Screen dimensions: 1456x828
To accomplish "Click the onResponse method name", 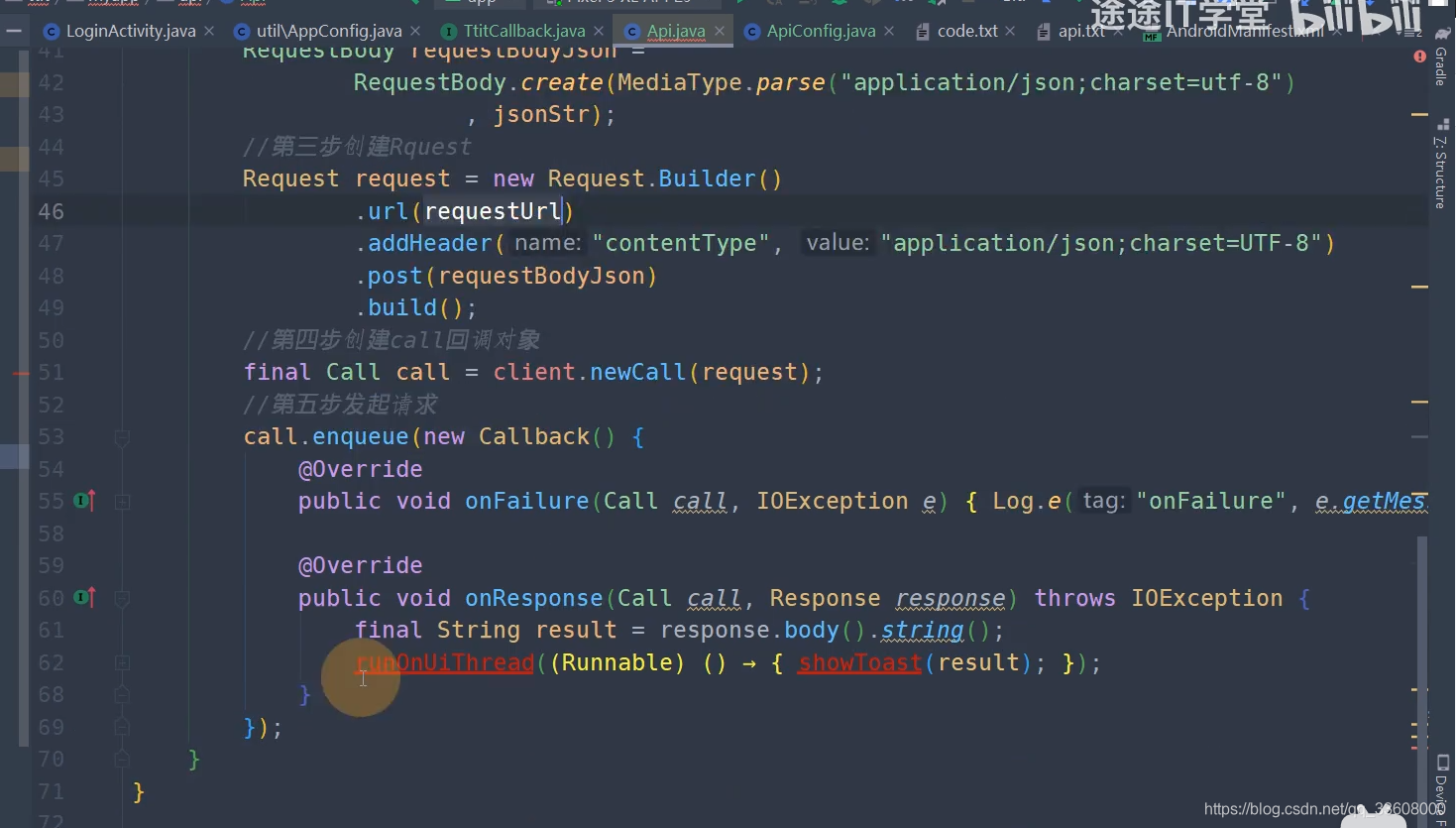I will coord(534,598).
